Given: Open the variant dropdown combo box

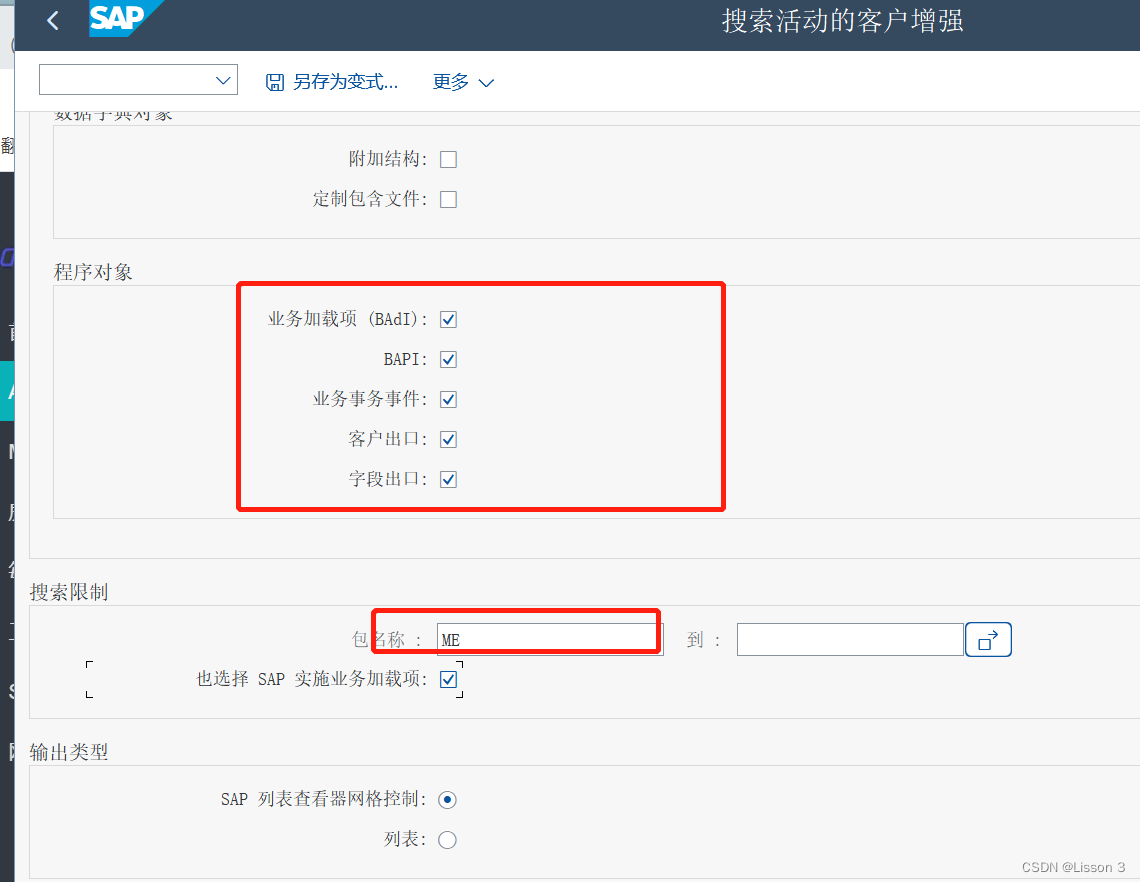Looking at the screenshot, I should pyautogui.click(x=138, y=80).
